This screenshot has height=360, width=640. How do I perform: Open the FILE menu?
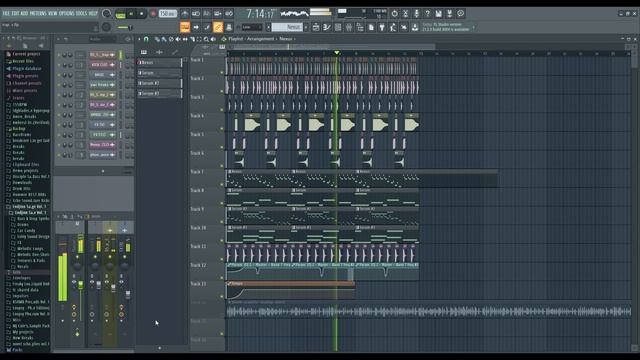point(6,13)
